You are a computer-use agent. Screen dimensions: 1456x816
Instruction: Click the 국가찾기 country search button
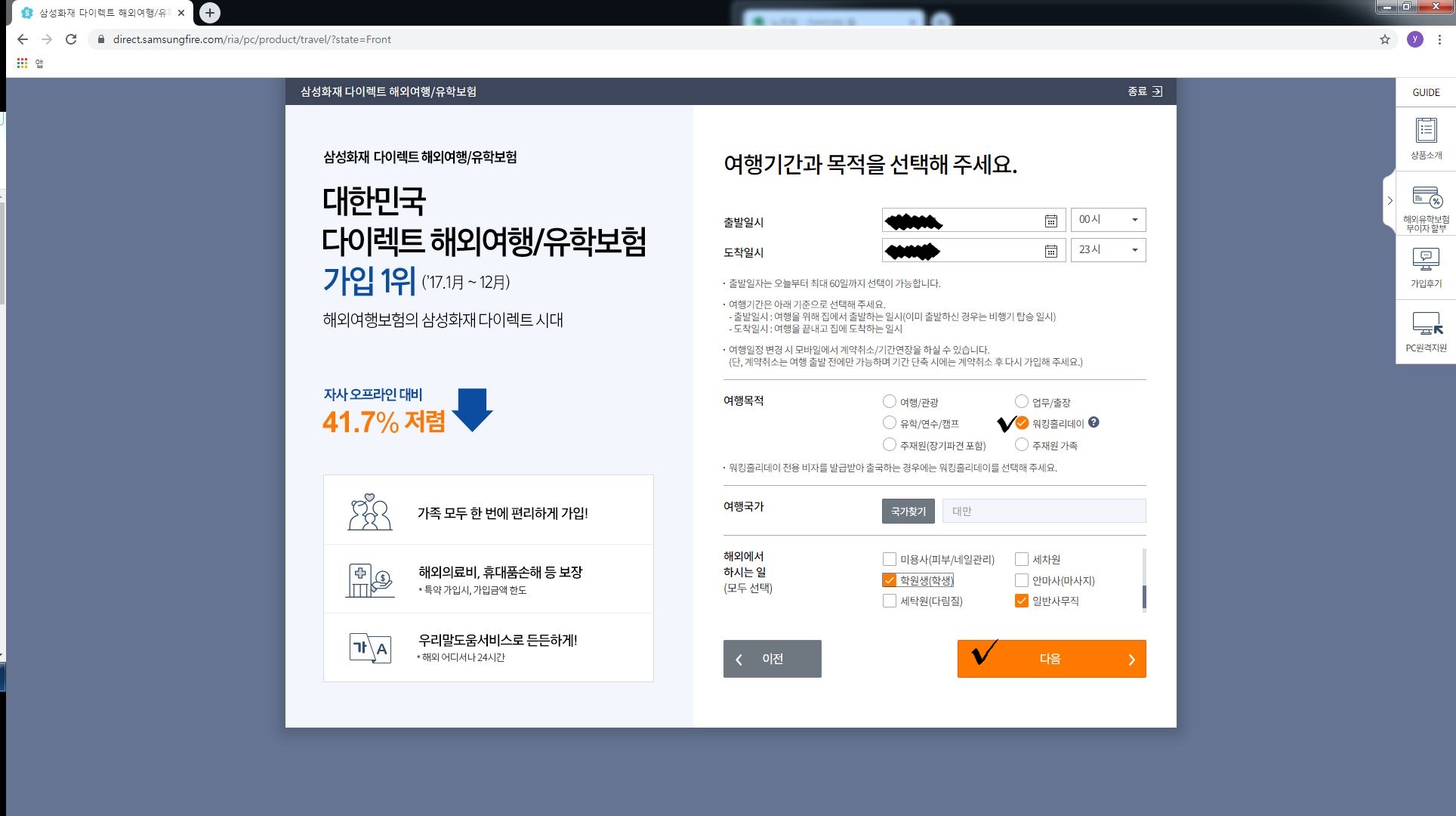[908, 511]
